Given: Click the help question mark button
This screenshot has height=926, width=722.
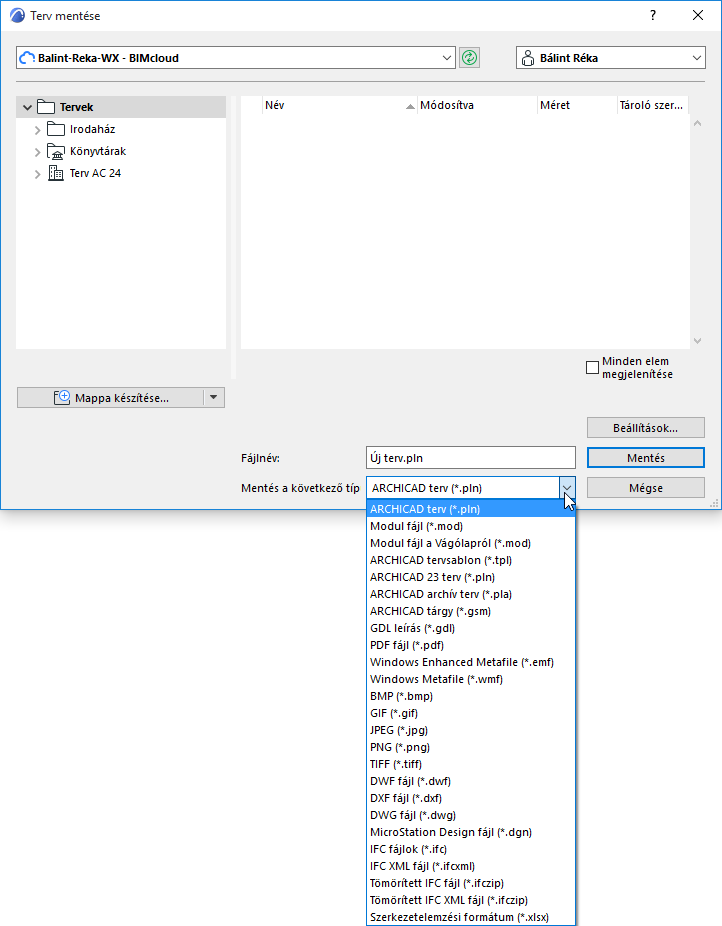Looking at the screenshot, I should [x=653, y=15].
